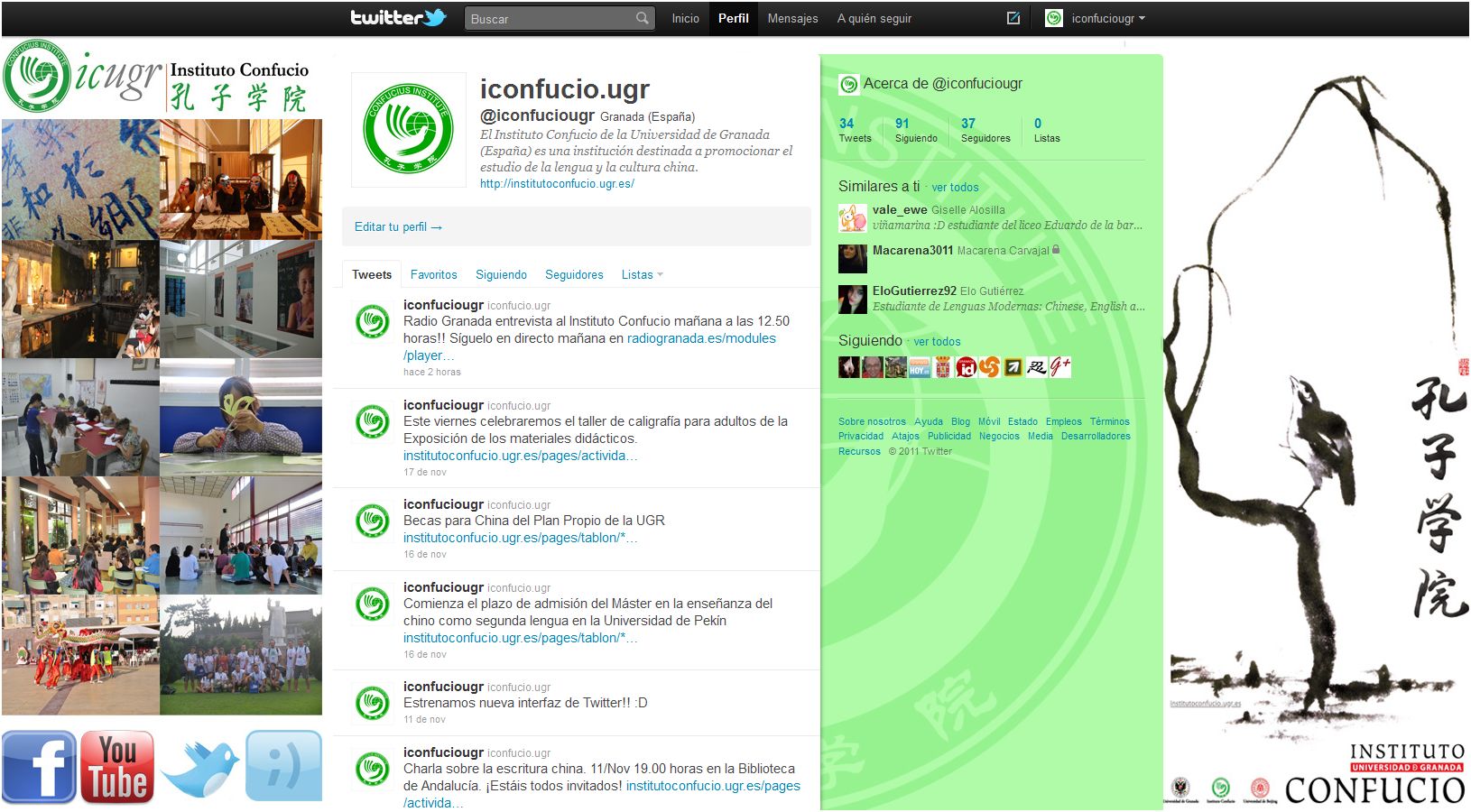Click the dragon dance photo in left banner
This screenshot has height=812, width=1471.
(80, 655)
